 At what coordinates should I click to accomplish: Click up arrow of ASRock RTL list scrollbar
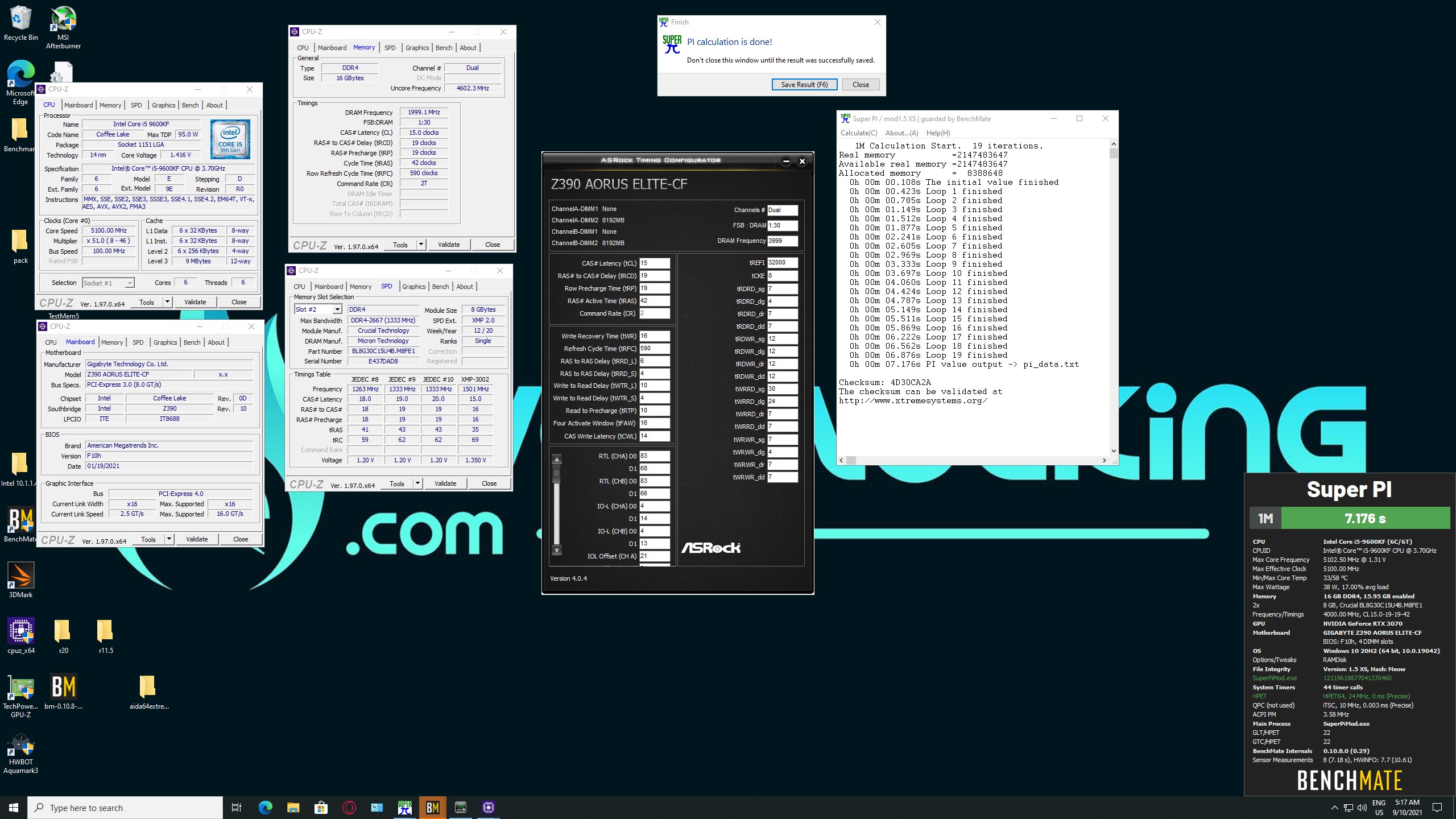pyautogui.click(x=557, y=460)
